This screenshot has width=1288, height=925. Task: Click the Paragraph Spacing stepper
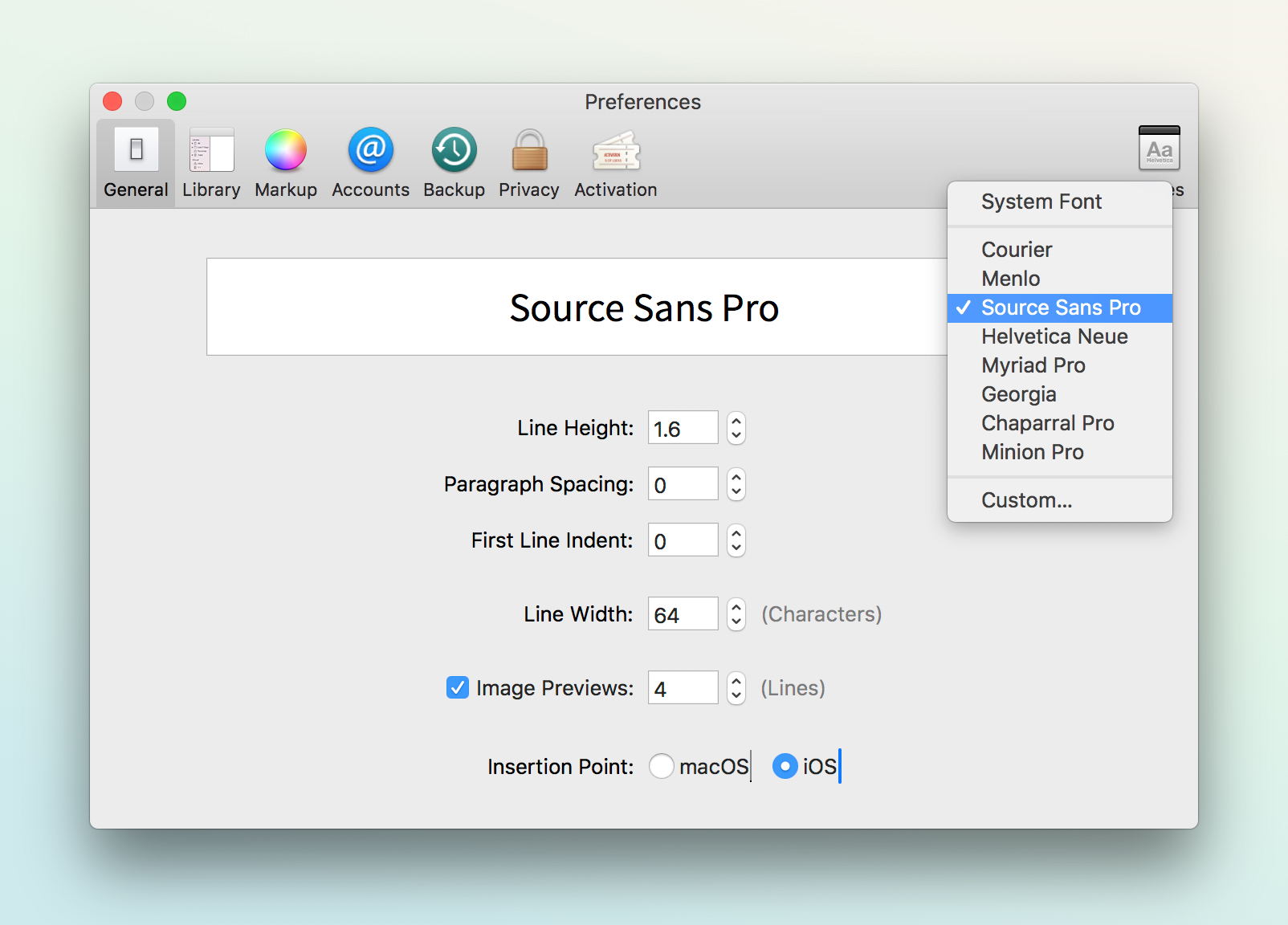click(736, 484)
